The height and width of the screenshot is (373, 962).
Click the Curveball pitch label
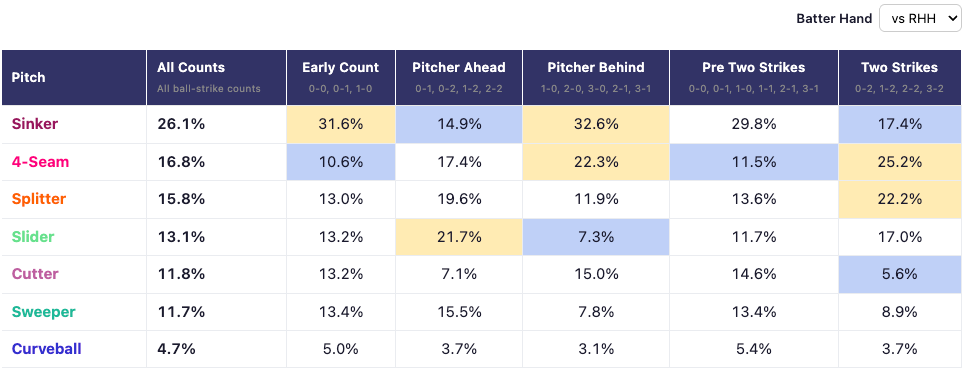(x=47, y=349)
